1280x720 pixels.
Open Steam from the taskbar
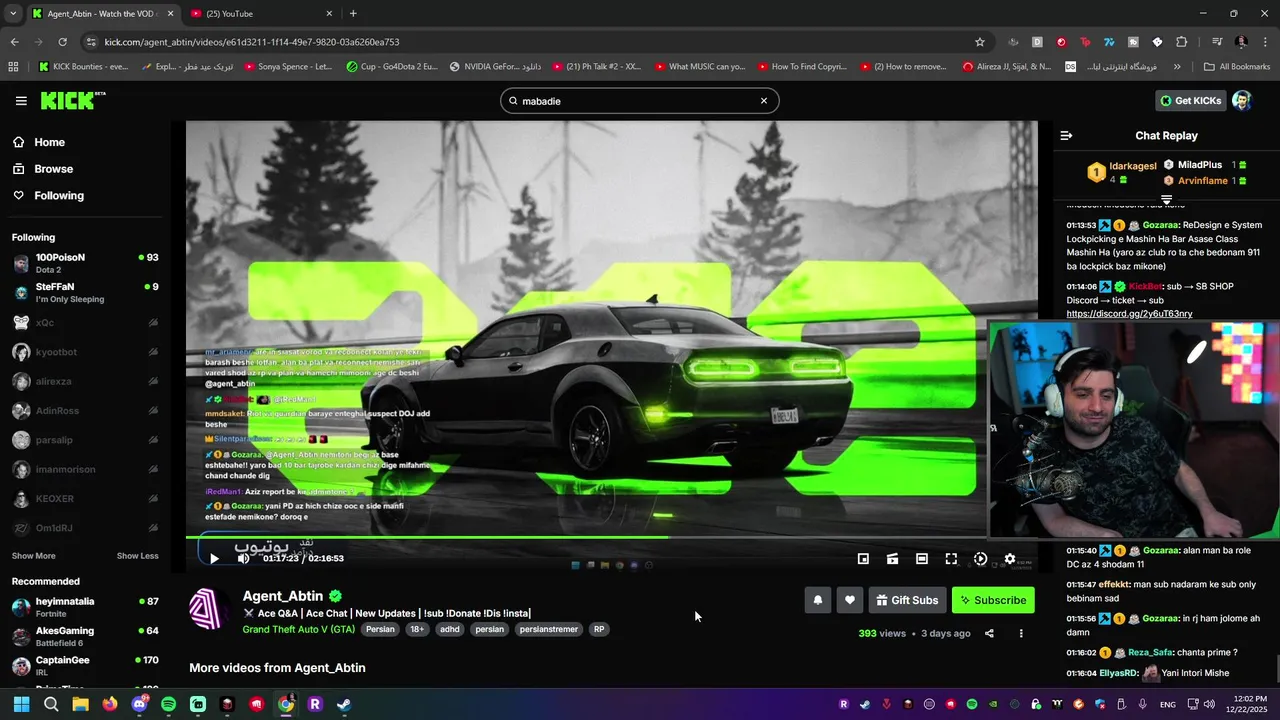(344, 704)
